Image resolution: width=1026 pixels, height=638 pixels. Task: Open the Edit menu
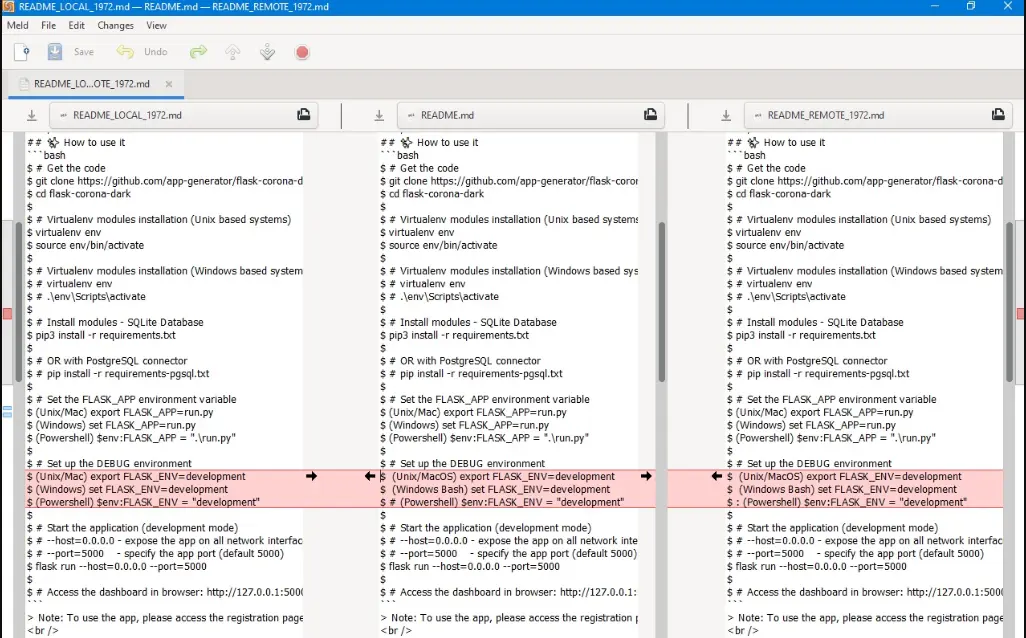(77, 26)
